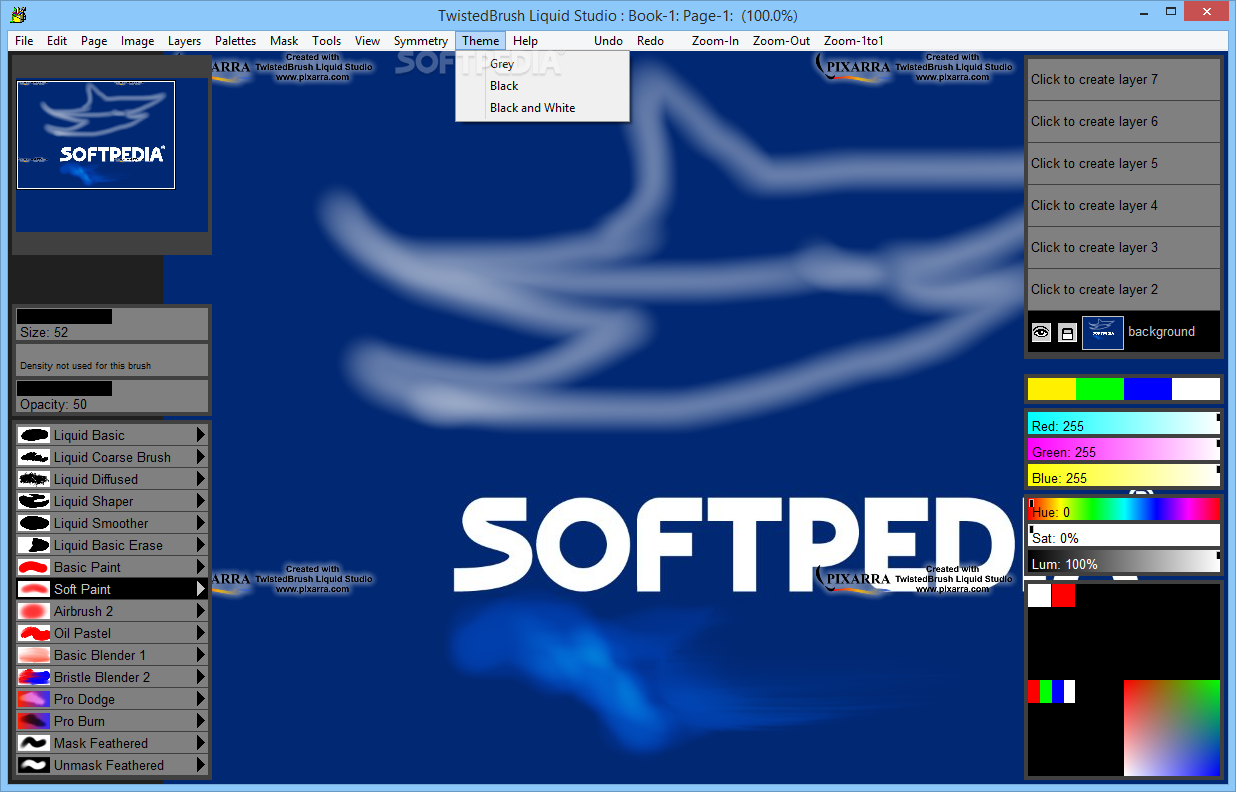Choose the Liquid Diffused brush icon
The width and height of the screenshot is (1236, 792).
(x=34, y=479)
